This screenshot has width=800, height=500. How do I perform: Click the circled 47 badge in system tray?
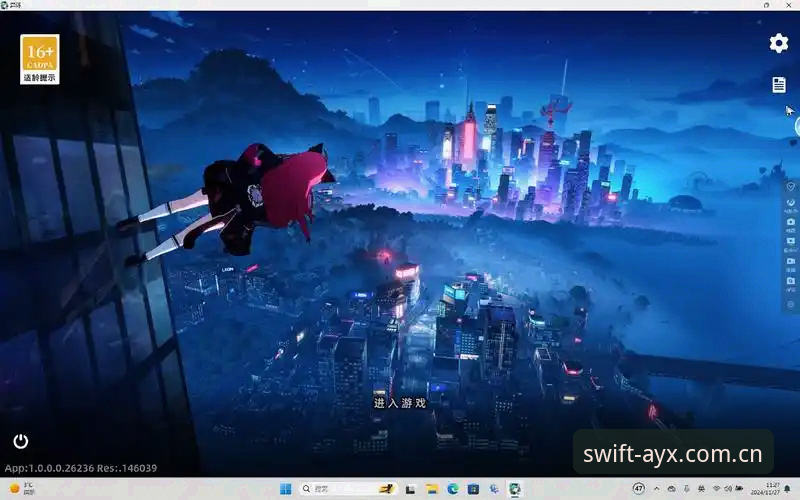pyautogui.click(x=638, y=489)
